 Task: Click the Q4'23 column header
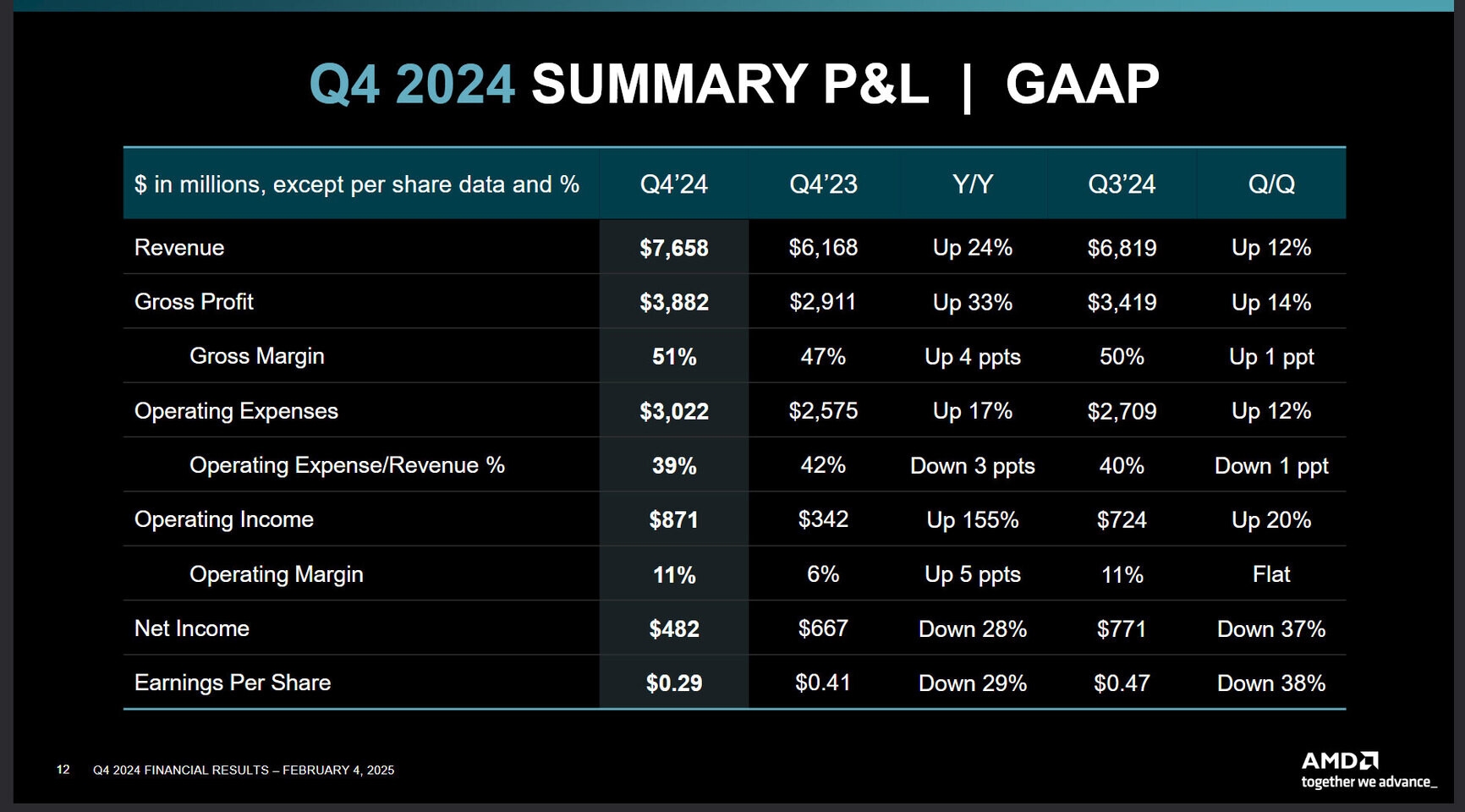coord(823,184)
